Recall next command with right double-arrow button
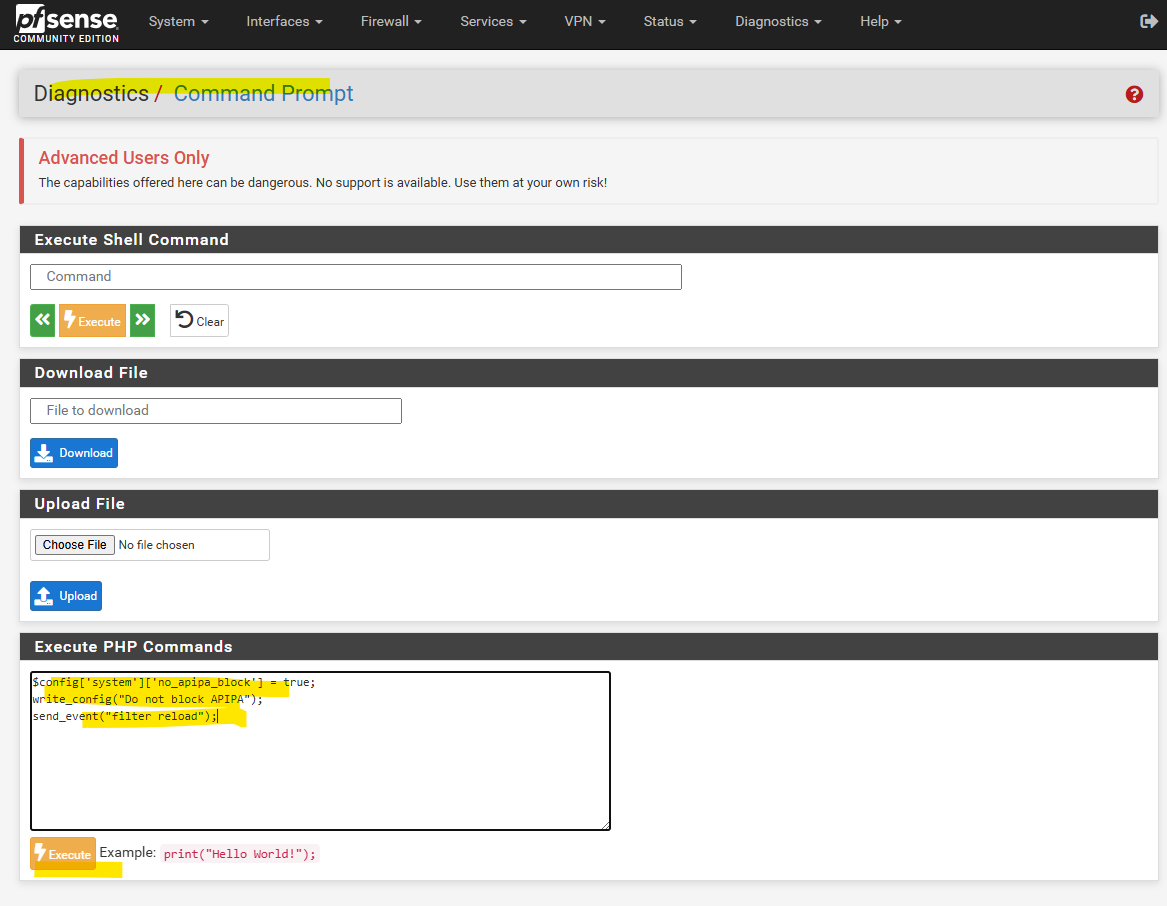This screenshot has height=906, width=1167. pyautogui.click(x=143, y=320)
